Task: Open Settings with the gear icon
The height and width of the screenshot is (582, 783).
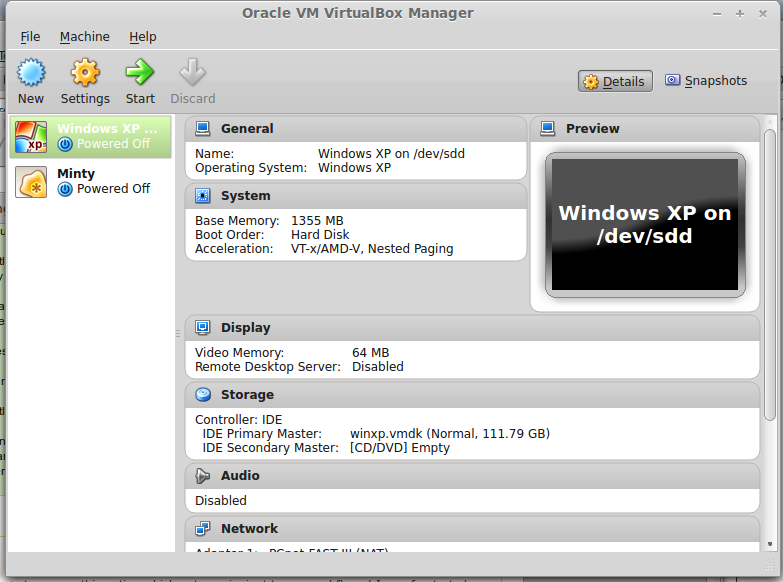Action: point(85,73)
